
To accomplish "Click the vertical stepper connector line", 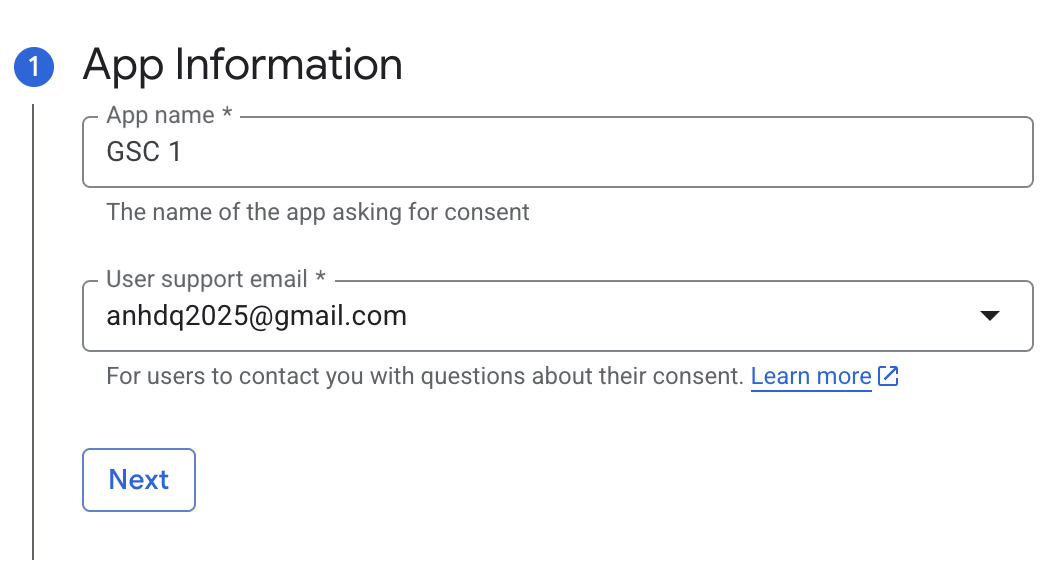I will (32, 331).
